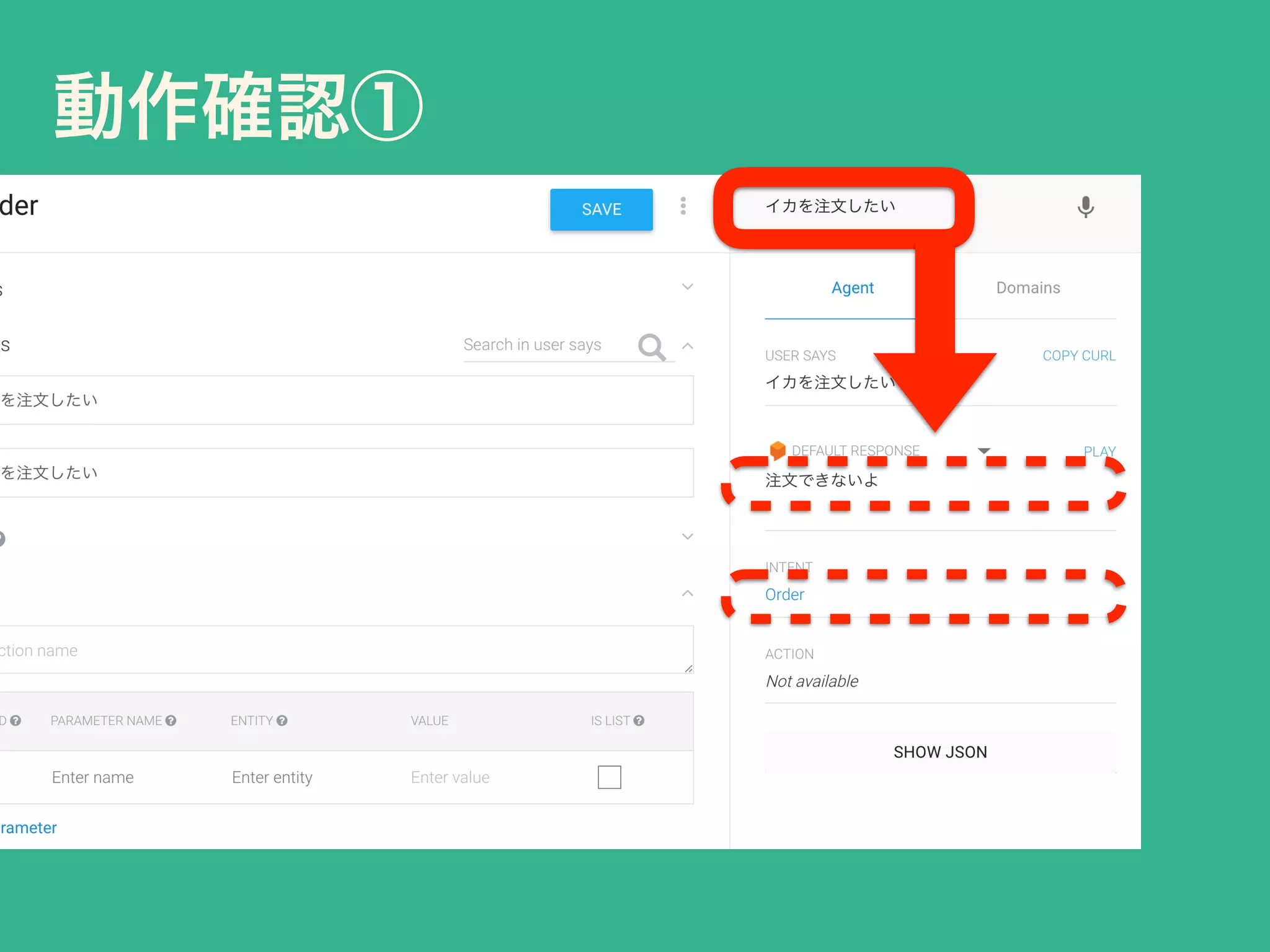
Task: Expand the top collapsed section chevron
Action: (687, 286)
